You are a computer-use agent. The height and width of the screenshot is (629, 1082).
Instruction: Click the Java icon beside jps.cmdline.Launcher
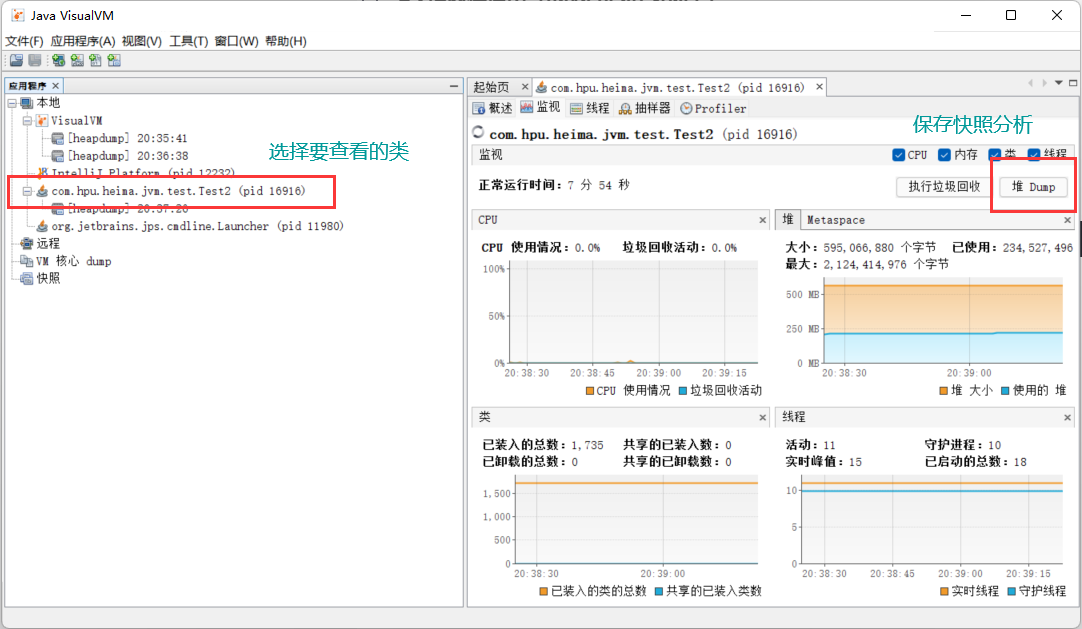click(42, 226)
